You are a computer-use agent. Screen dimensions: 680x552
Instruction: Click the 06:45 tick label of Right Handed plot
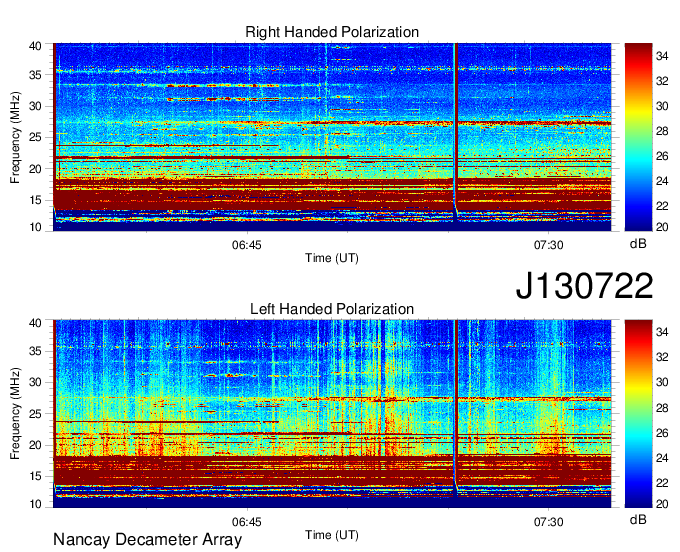point(247,245)
